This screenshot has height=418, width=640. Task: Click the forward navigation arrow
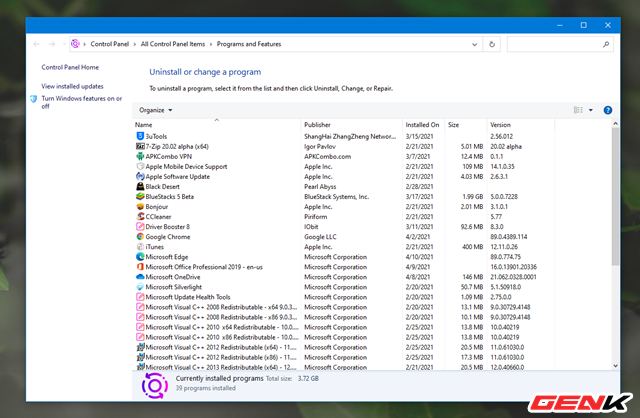(x=52, y=44)
